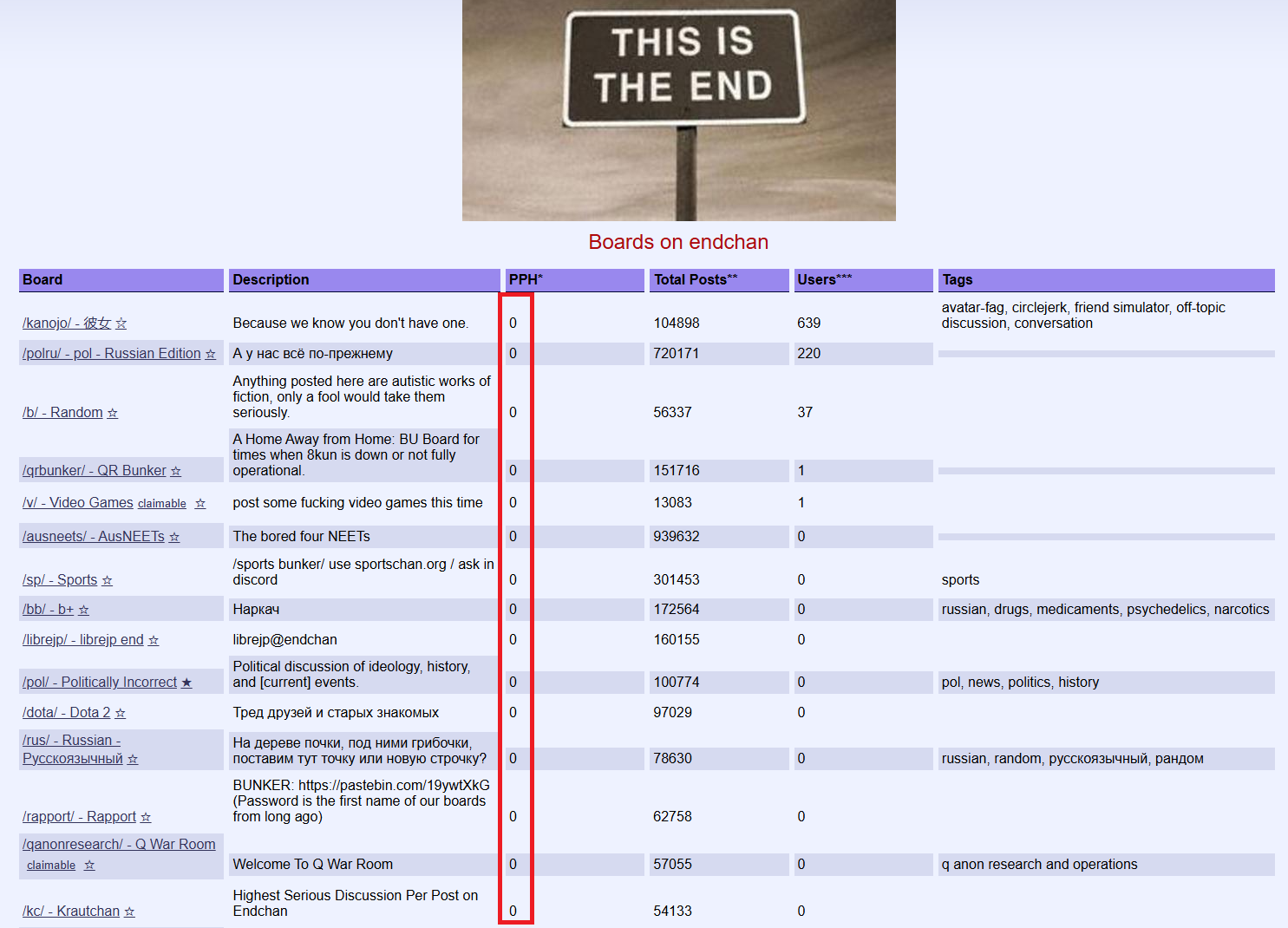Click claimable label for /v/ Video Games
The height and width of the screenshot is (928, 1288).
coord(162,504)
